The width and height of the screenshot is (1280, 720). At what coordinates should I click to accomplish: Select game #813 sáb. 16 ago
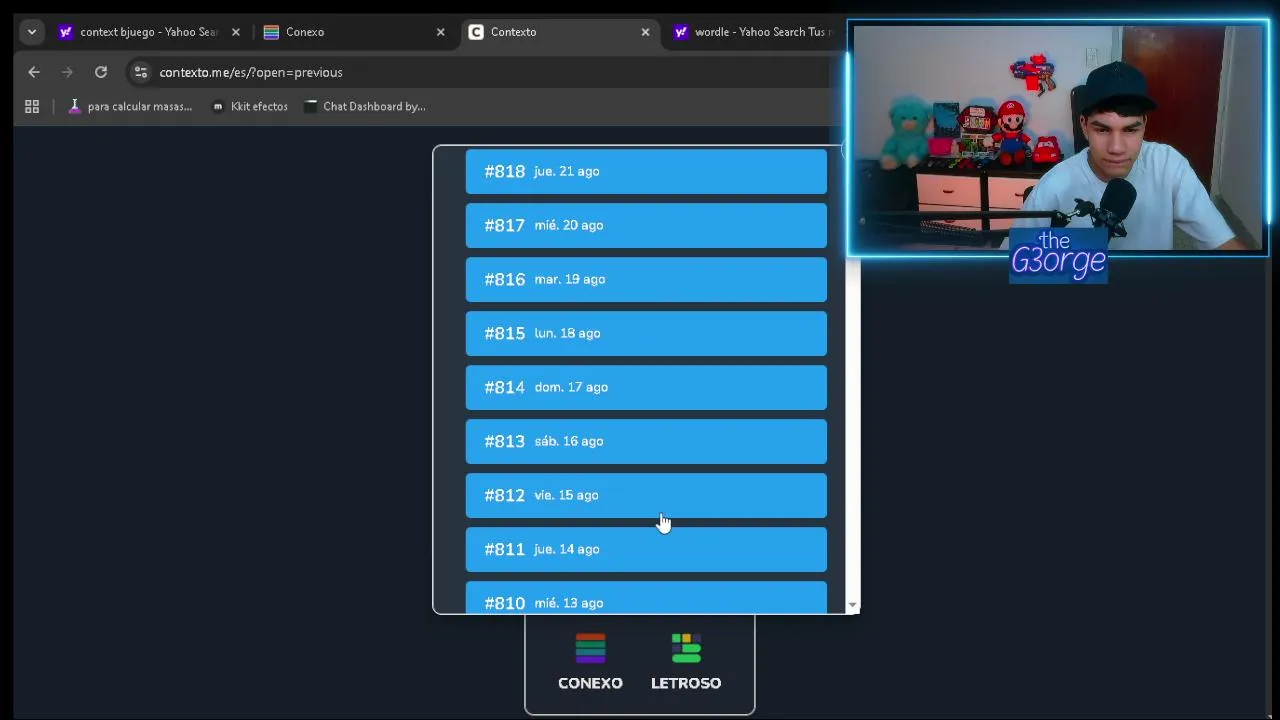(x=646, y=441)
